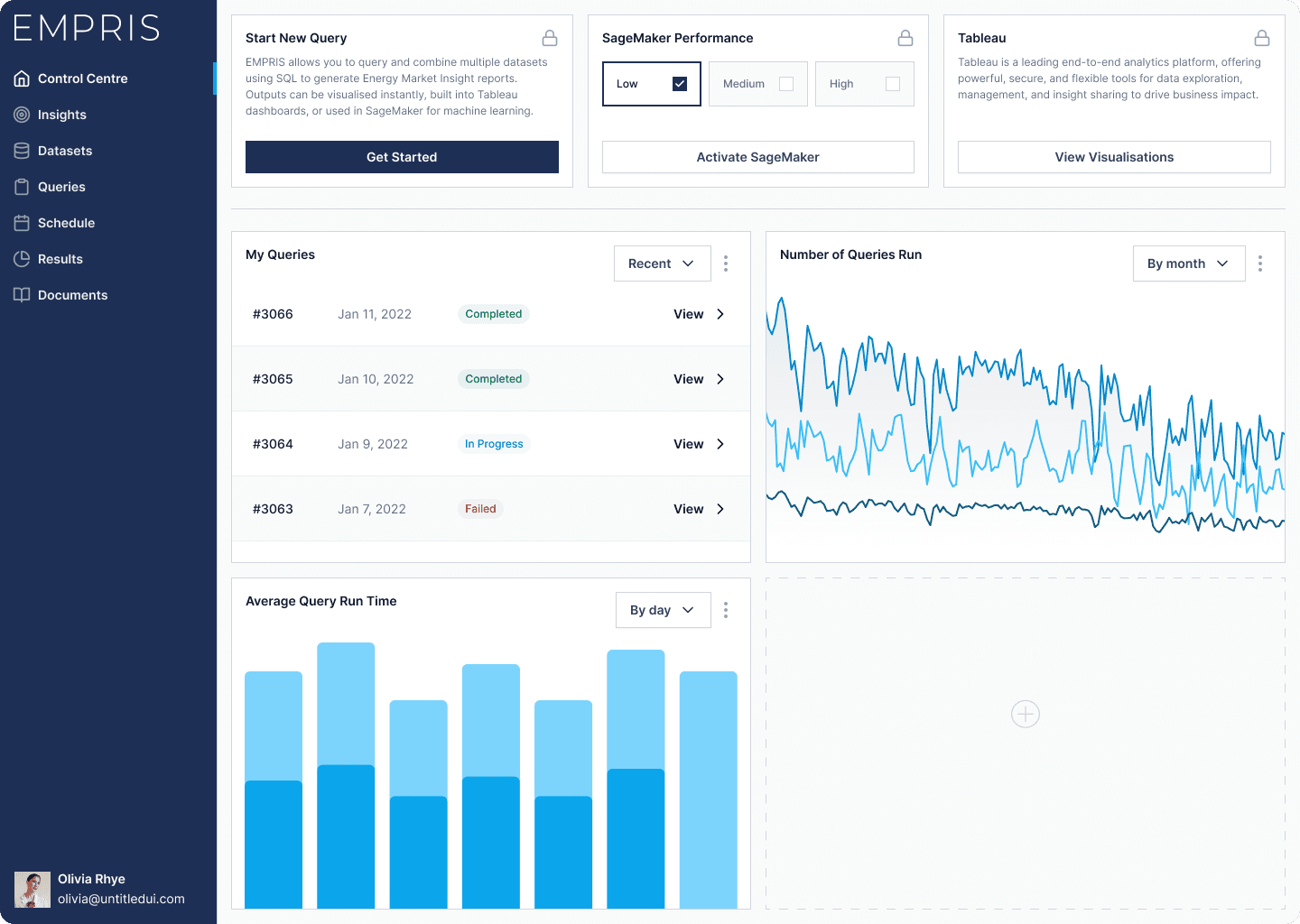Click View Visualisations button

click(x=1114, y=157)
